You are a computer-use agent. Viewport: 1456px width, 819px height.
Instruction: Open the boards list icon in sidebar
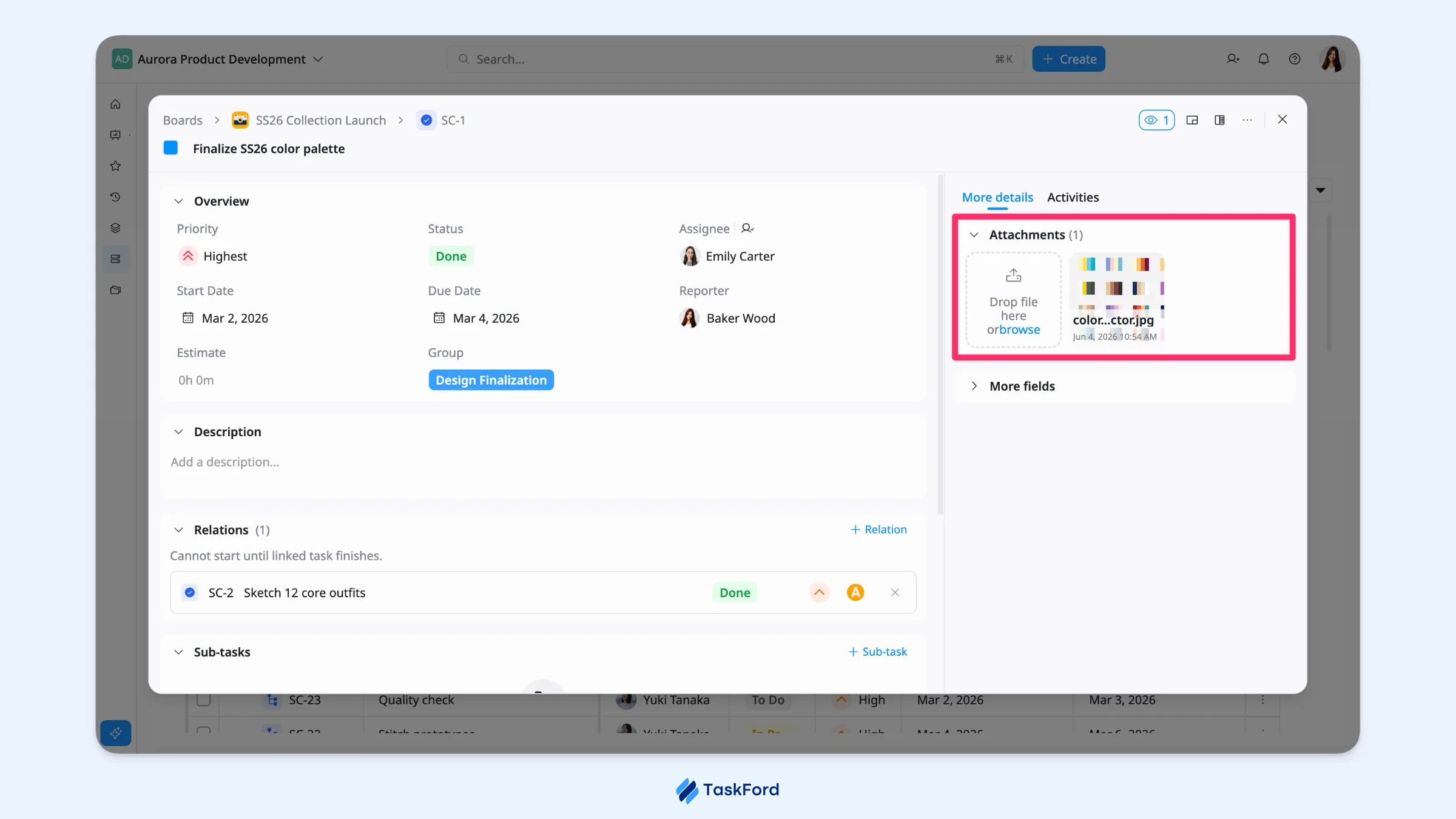[x=115, y=259]
